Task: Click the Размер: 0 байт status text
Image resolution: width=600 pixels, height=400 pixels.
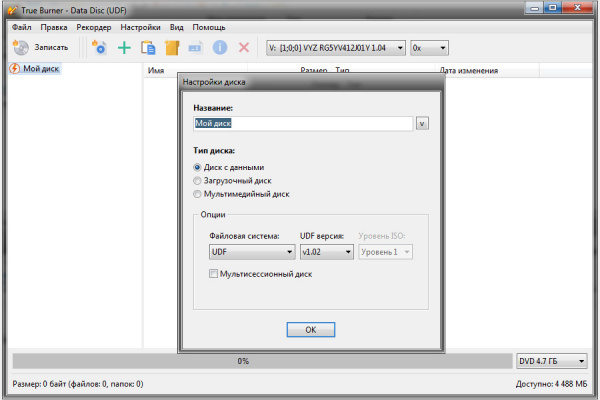Action: (x=78, y=384)
